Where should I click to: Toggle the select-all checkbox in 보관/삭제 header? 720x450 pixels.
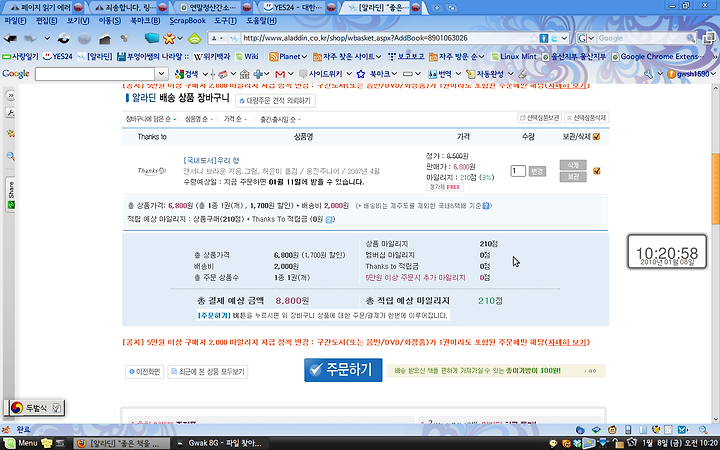pos(596,136)
